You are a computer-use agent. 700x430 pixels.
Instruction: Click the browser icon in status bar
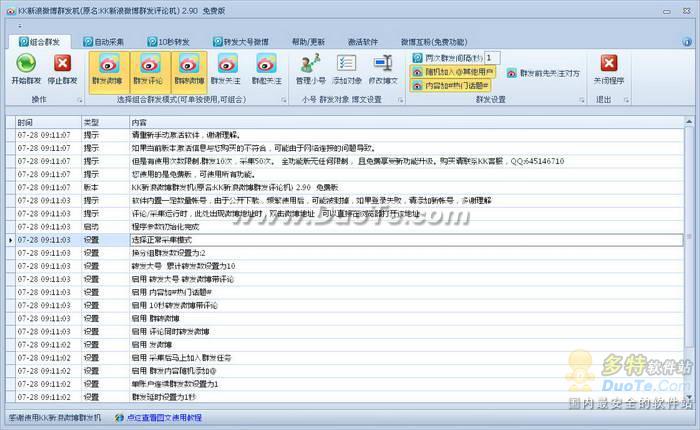(x=119, y=418)
